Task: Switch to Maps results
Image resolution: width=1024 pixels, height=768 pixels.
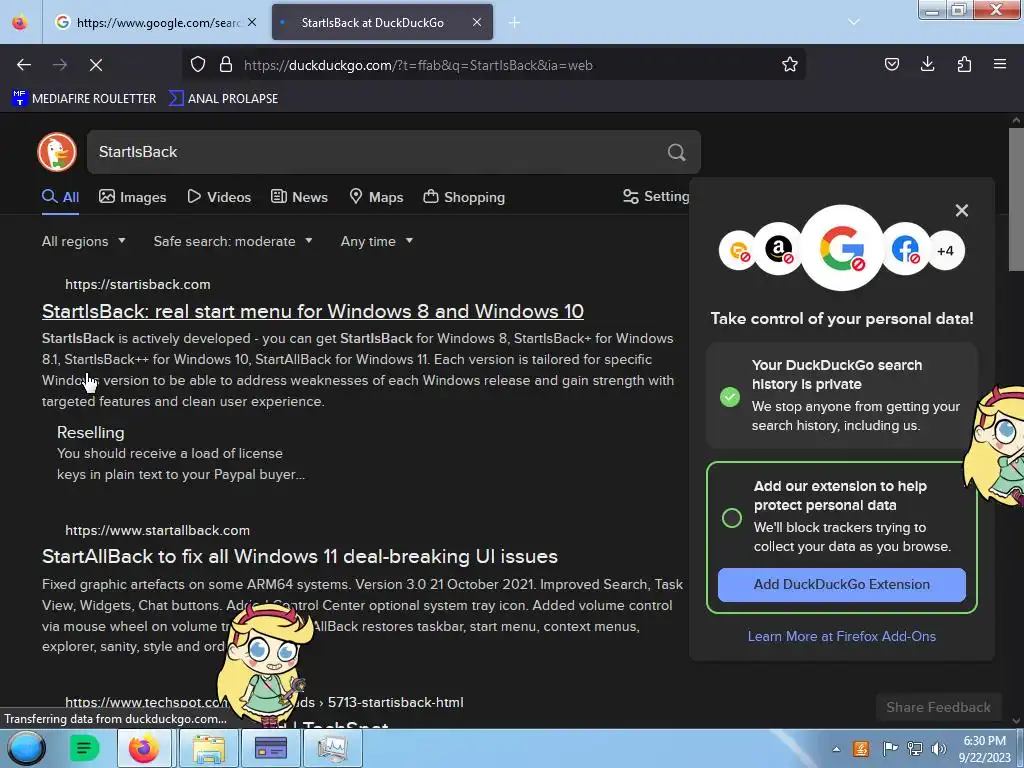Action: pos(376,197)
